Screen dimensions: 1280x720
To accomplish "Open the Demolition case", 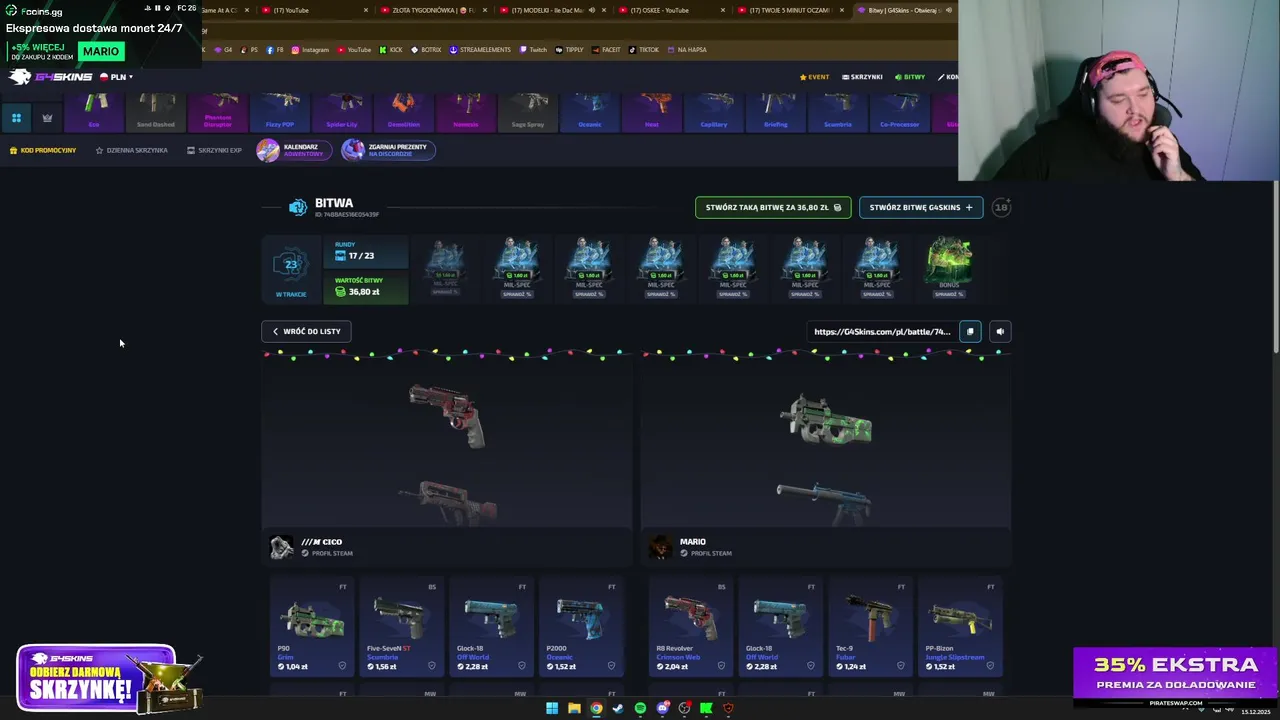I will [404, 111].
